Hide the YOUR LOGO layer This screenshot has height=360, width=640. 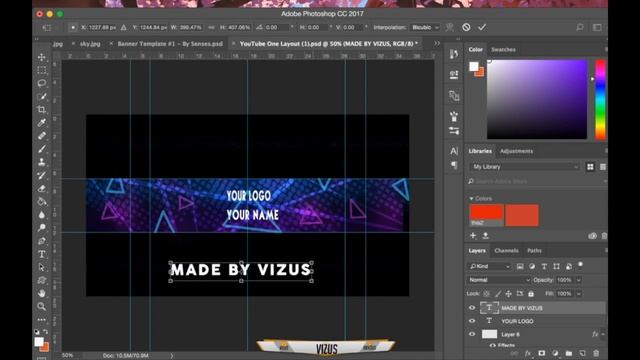click(x=472, y=321)
